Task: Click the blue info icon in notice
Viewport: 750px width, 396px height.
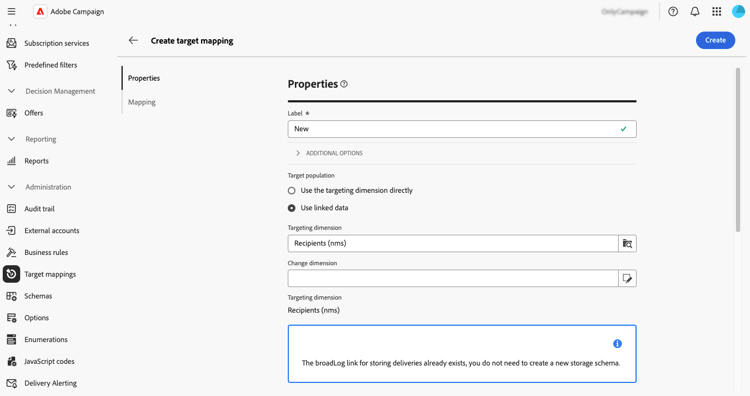Action: 618,343
